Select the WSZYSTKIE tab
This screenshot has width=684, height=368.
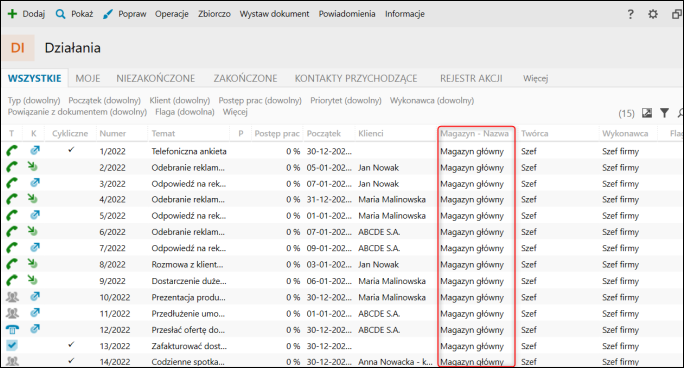(x=34, y=78)
